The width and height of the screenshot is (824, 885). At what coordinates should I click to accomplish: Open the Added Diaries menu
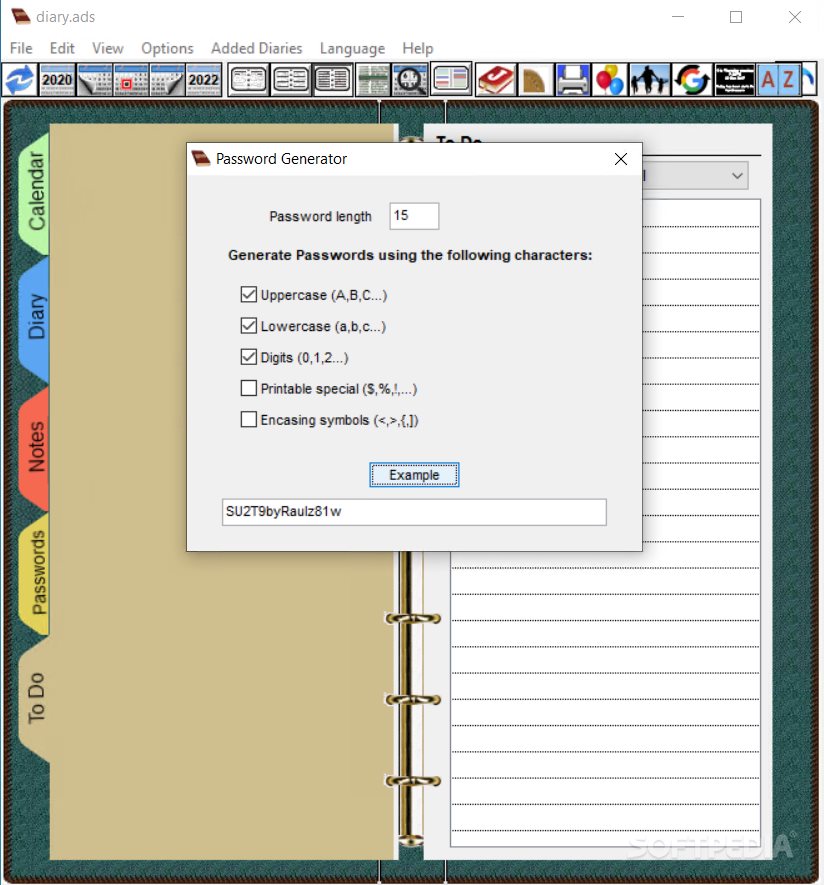click(257, 48)
